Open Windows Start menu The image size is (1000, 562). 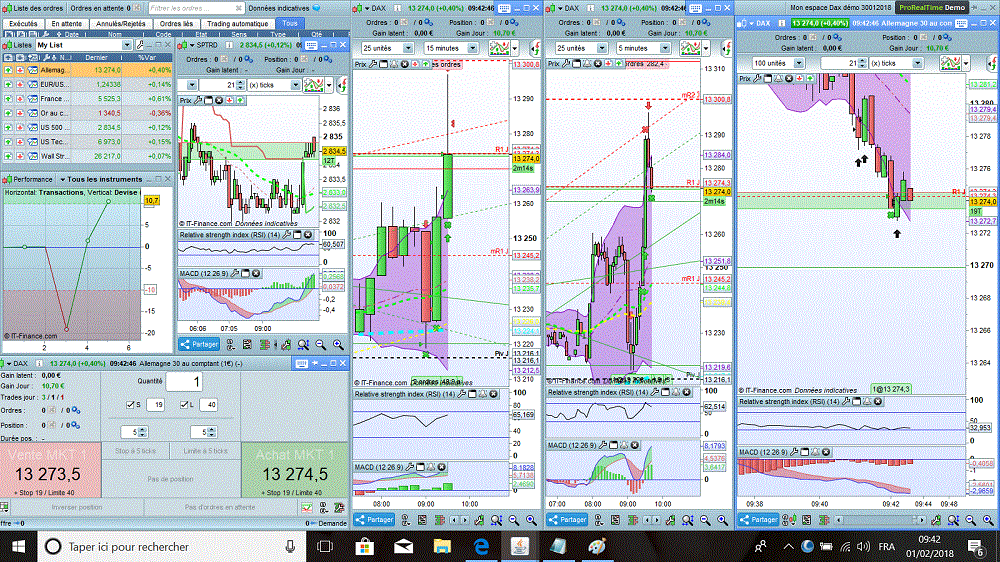[x=18, y=547]
